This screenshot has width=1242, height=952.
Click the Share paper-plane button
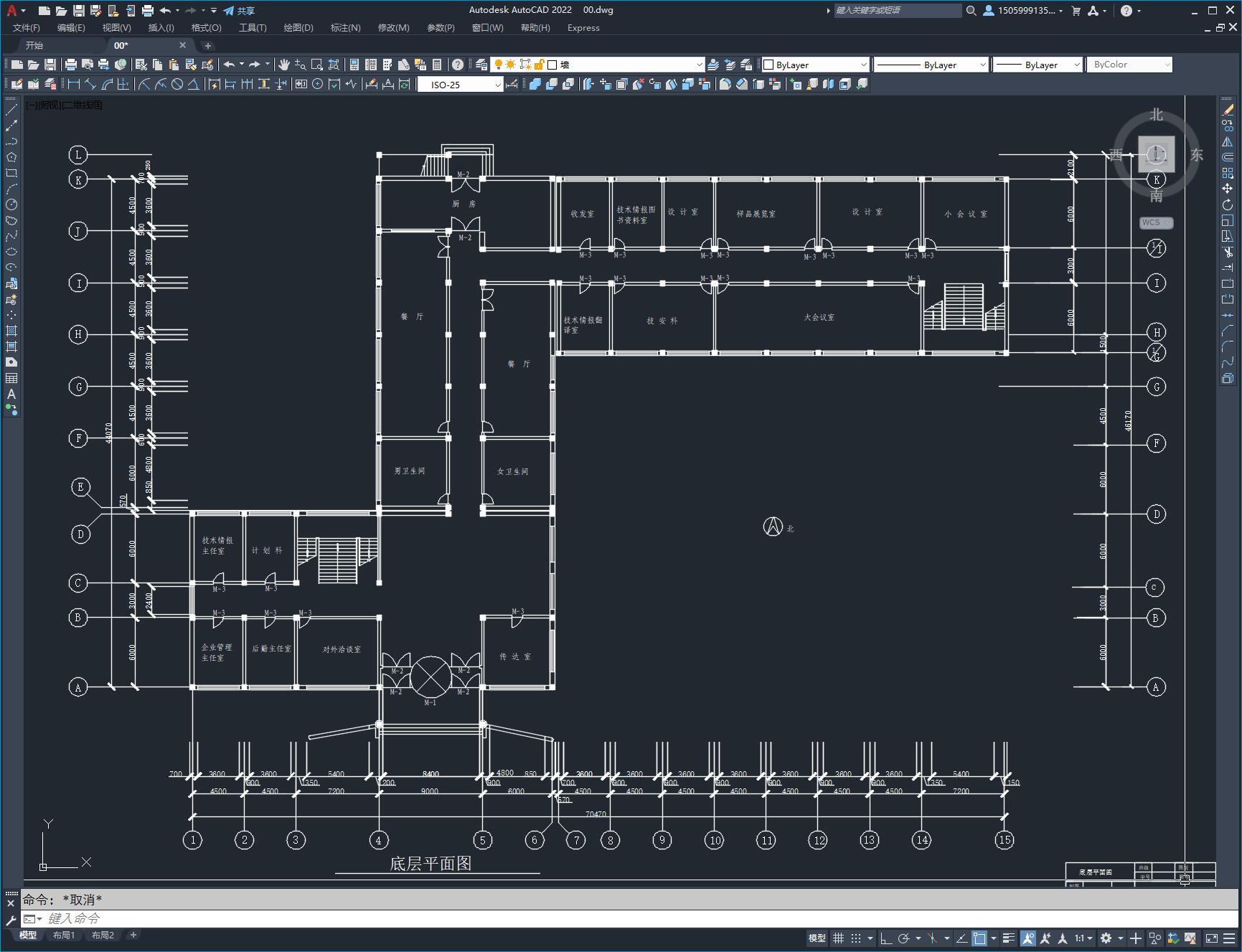point(239,10)
